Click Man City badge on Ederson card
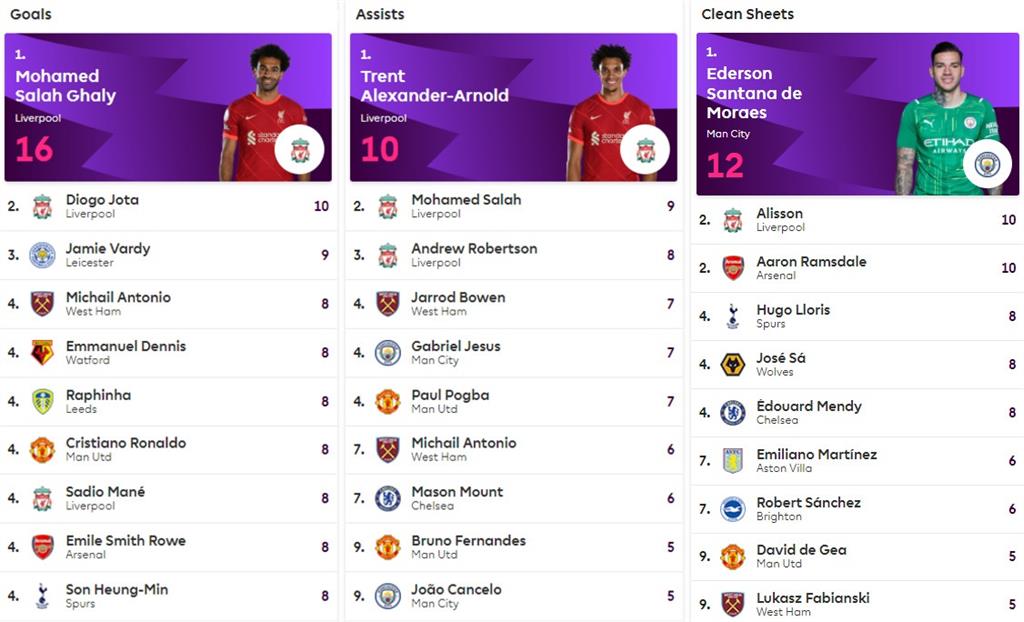The width and height of the screenshot is (1024, 622). point(987,164)
